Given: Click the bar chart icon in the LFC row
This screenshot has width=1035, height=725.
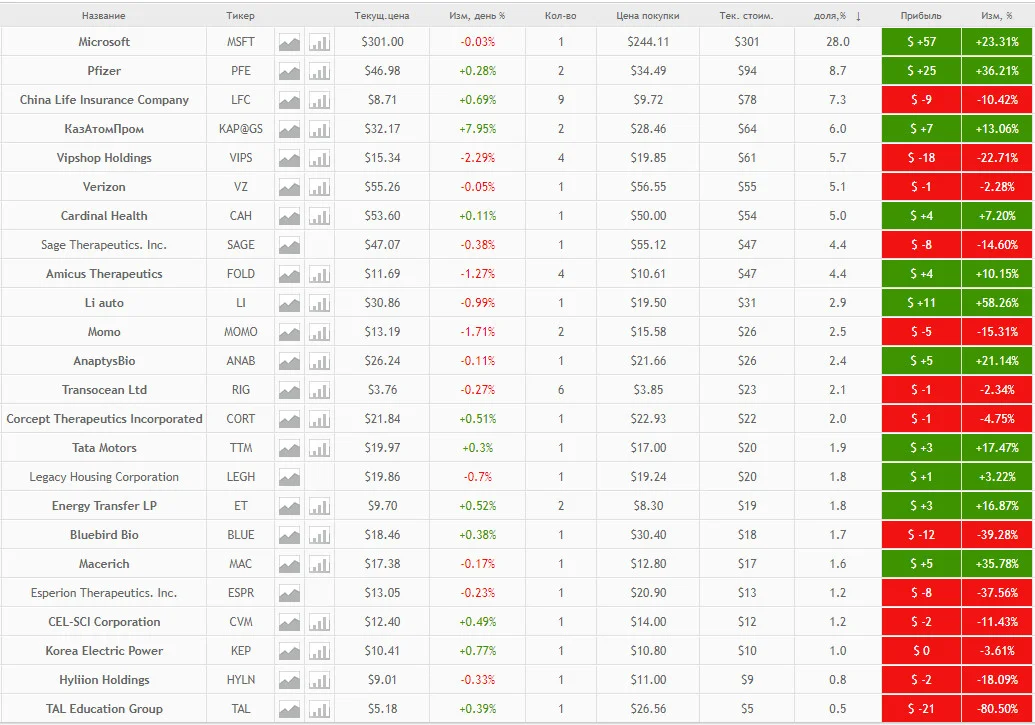Looking at the screenshot, I should coord(319,101).
